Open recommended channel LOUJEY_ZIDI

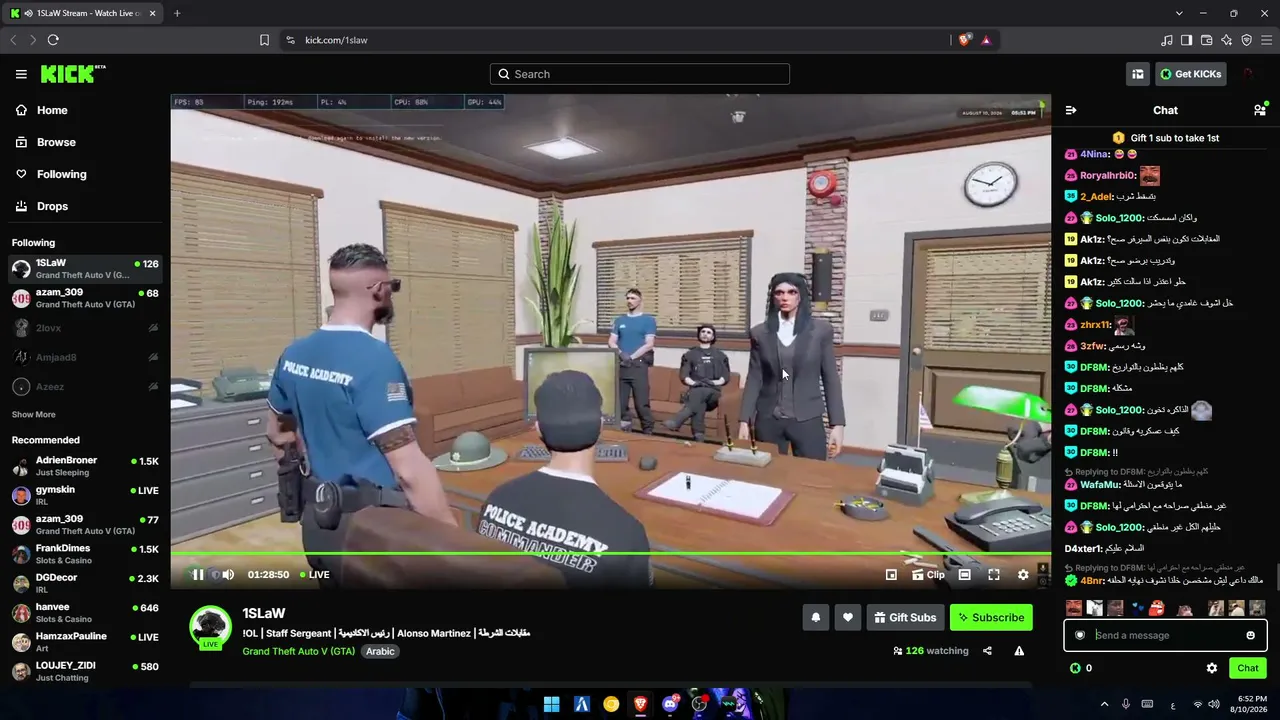click(85, 671)
